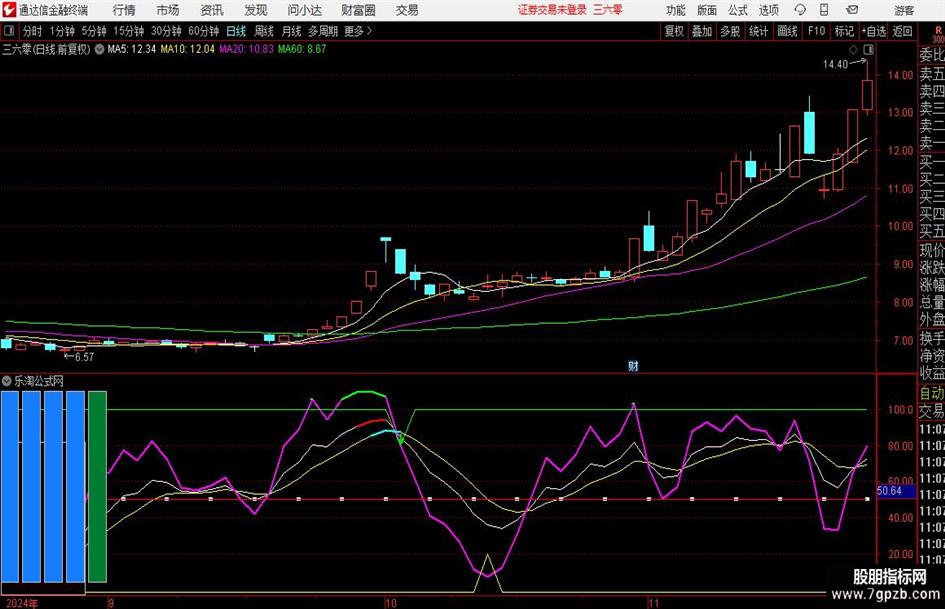Open the 公式 menu
This screenshot has height=609, width=945.
click(738, 10)
